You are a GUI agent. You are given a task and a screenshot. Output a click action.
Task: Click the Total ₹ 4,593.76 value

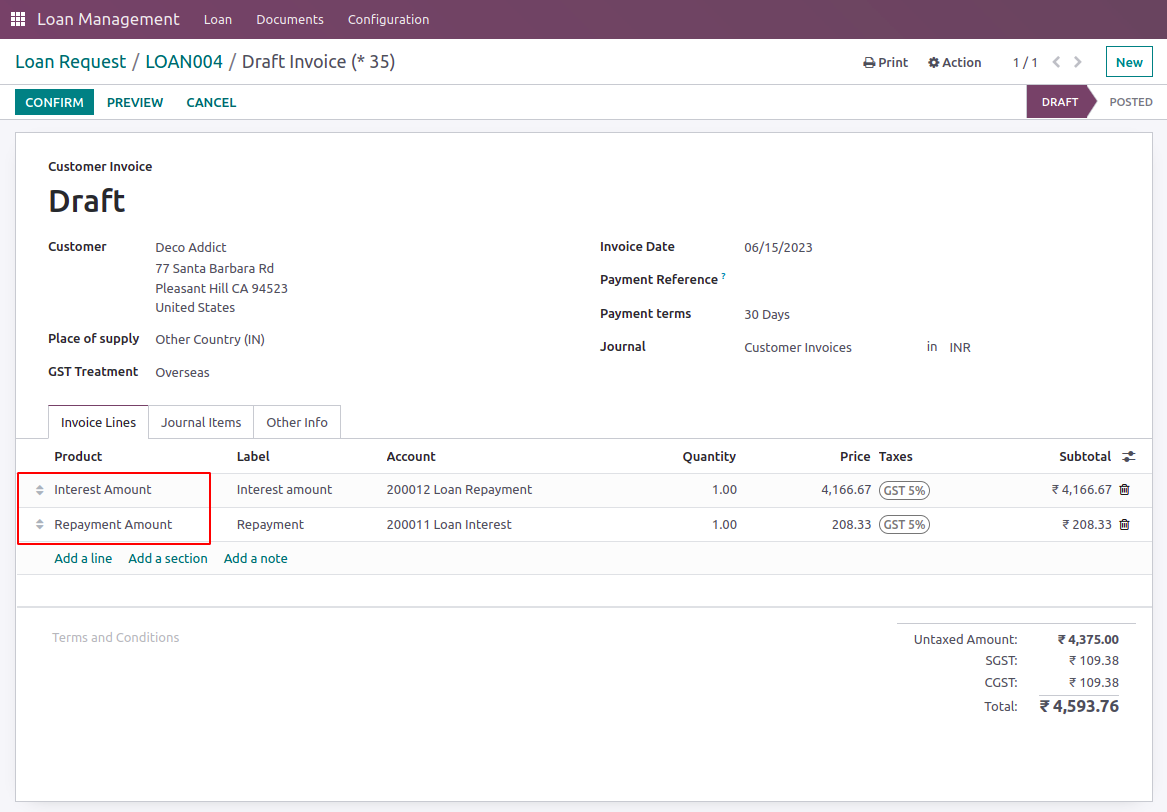point(1079,706)
